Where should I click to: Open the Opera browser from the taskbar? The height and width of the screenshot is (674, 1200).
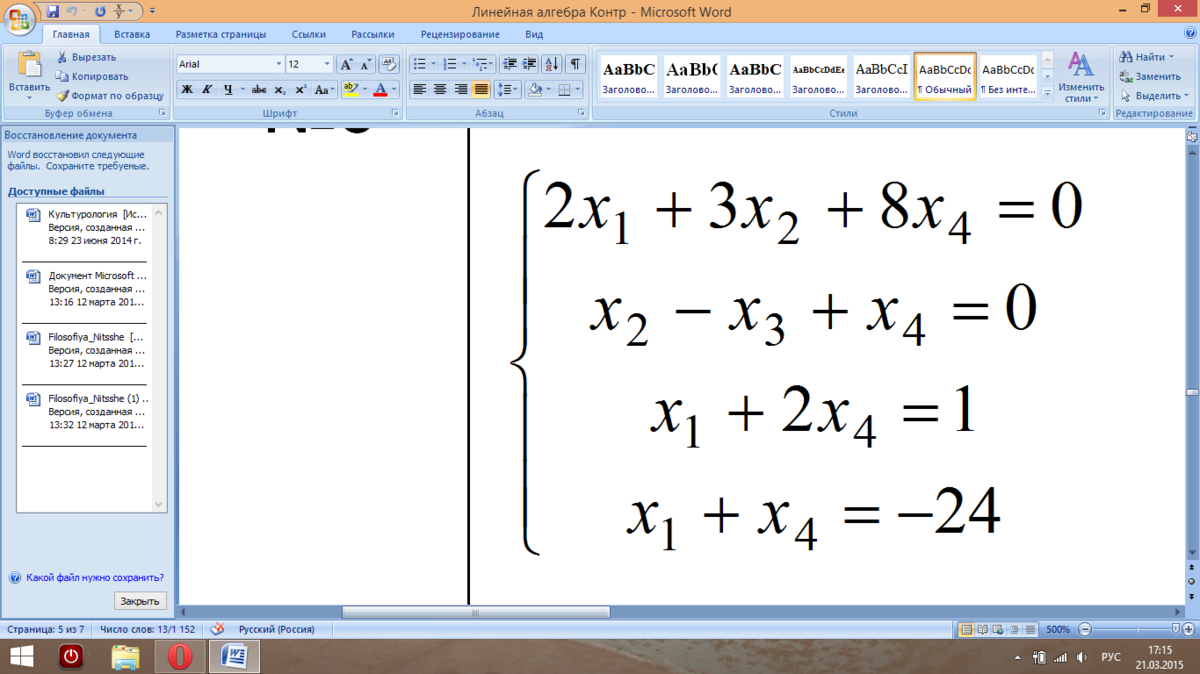[x=180, y=657]
